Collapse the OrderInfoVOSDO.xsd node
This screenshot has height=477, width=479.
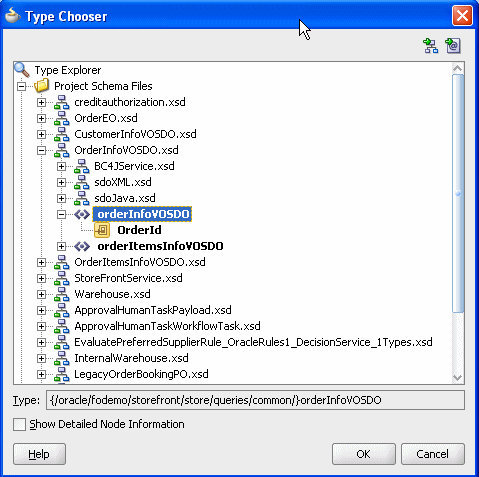(x=41, y=150)
